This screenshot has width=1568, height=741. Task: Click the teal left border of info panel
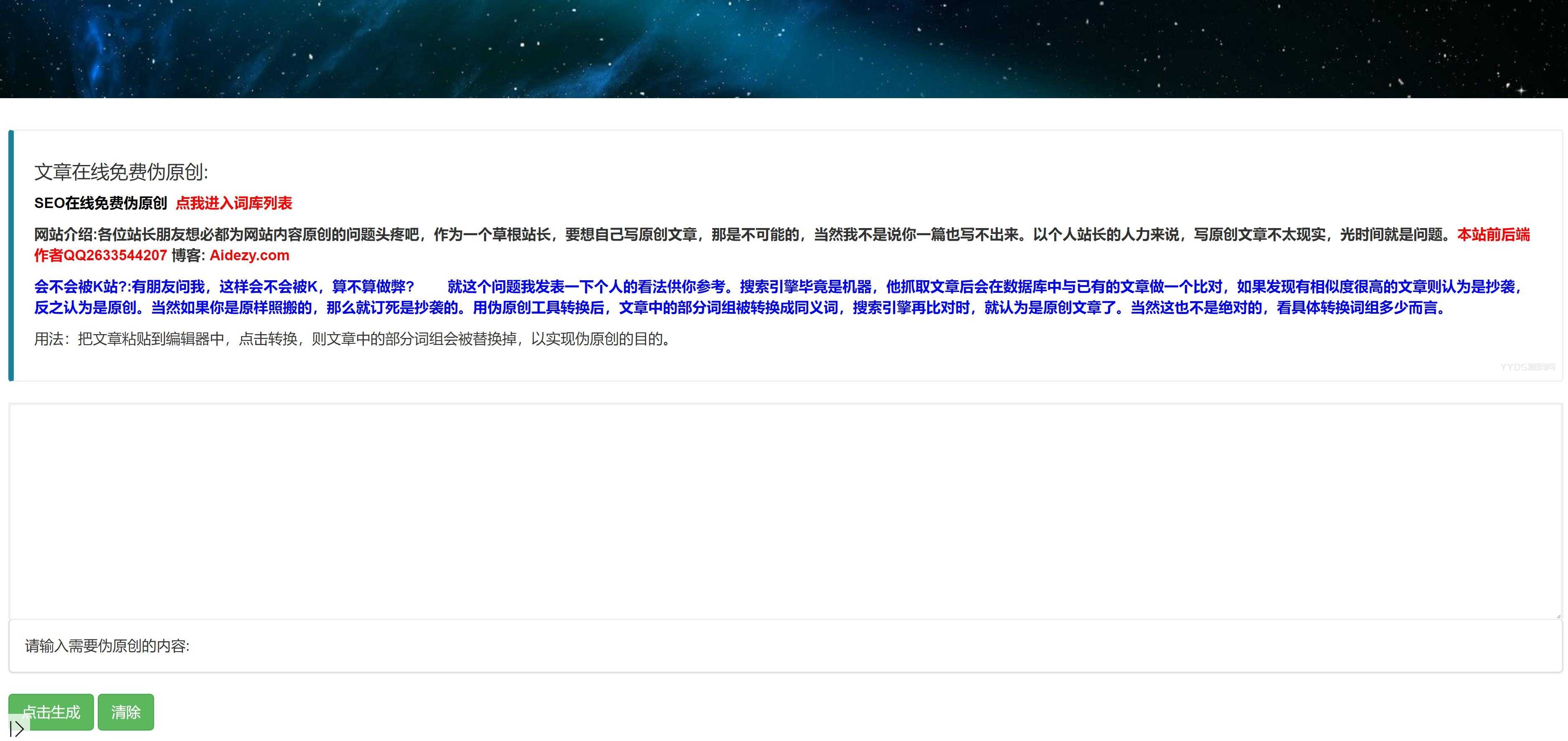coord(11,255)
